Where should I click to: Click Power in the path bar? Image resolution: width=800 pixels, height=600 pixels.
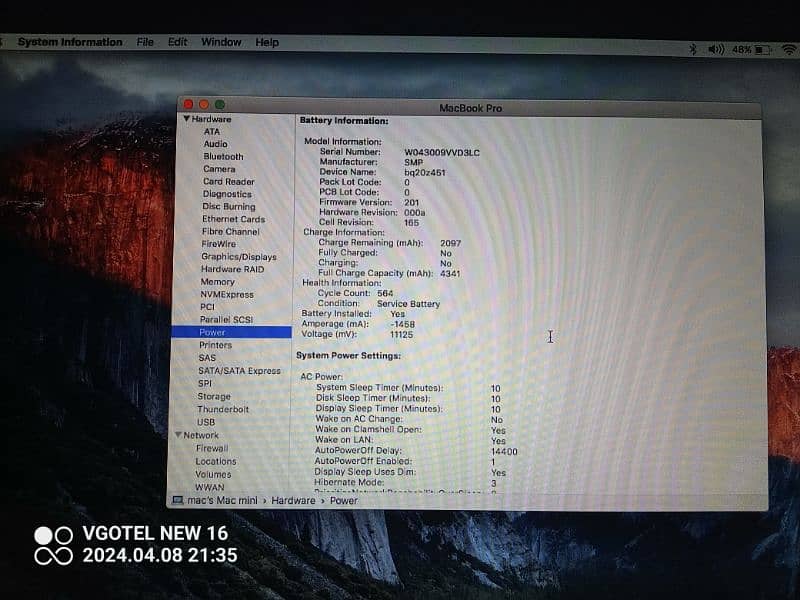click(343, 501)
